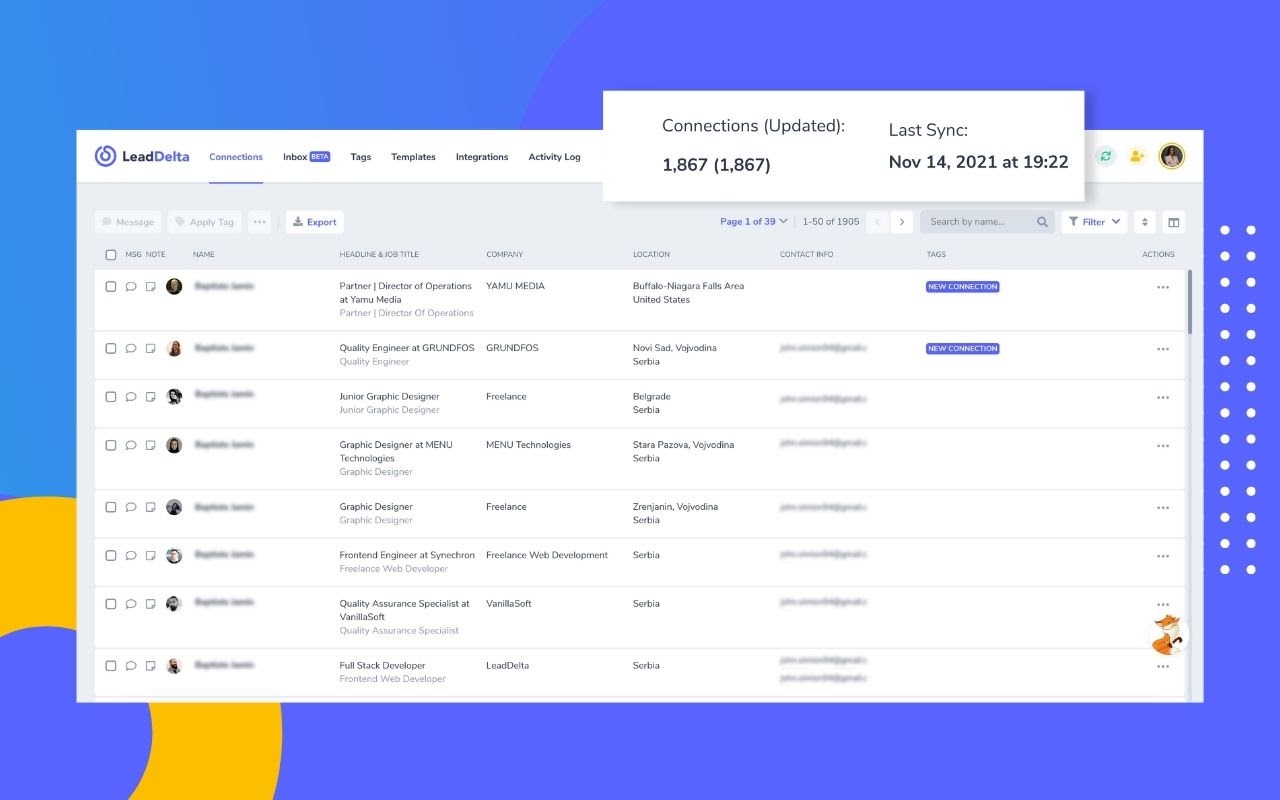Click the Apply Tag button
1280x800 pixels.
click(204, 222)
